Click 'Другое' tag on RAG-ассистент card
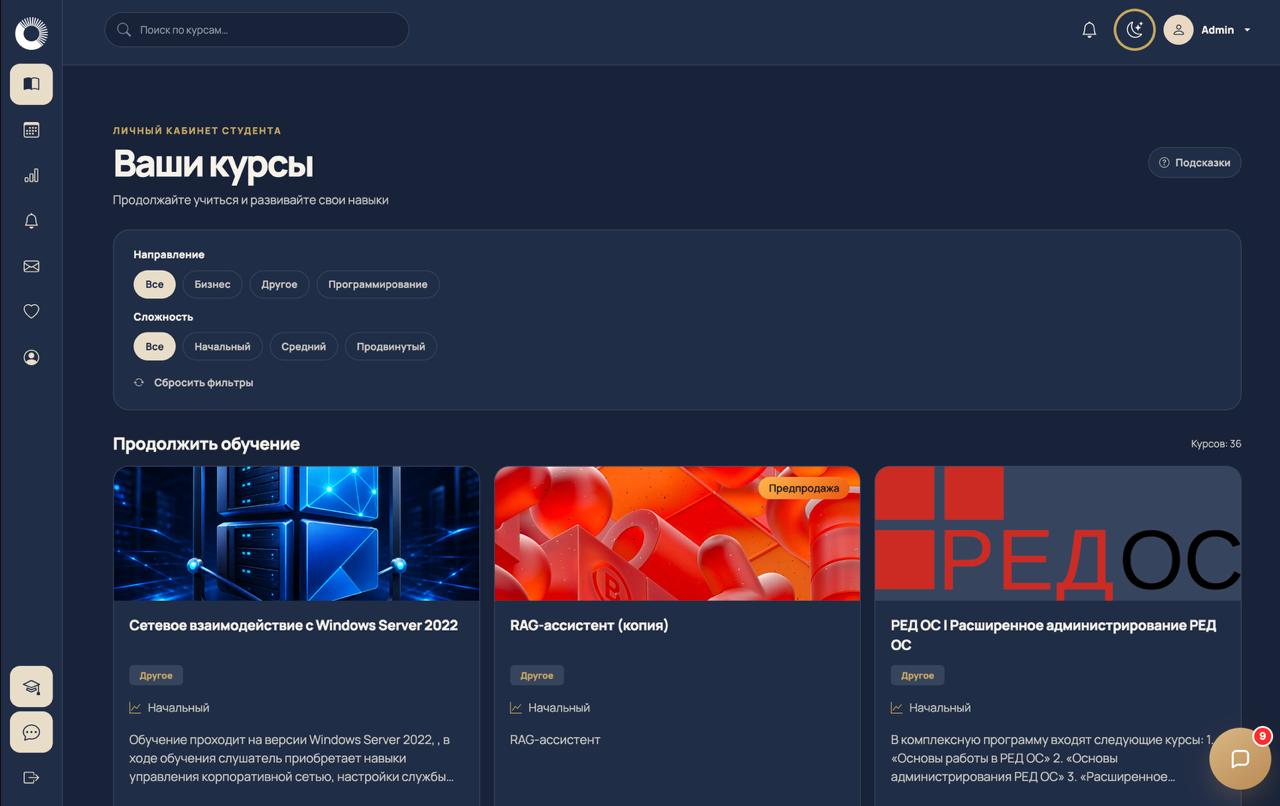Viewport: 1280px width, 806px height. [537, 675]
